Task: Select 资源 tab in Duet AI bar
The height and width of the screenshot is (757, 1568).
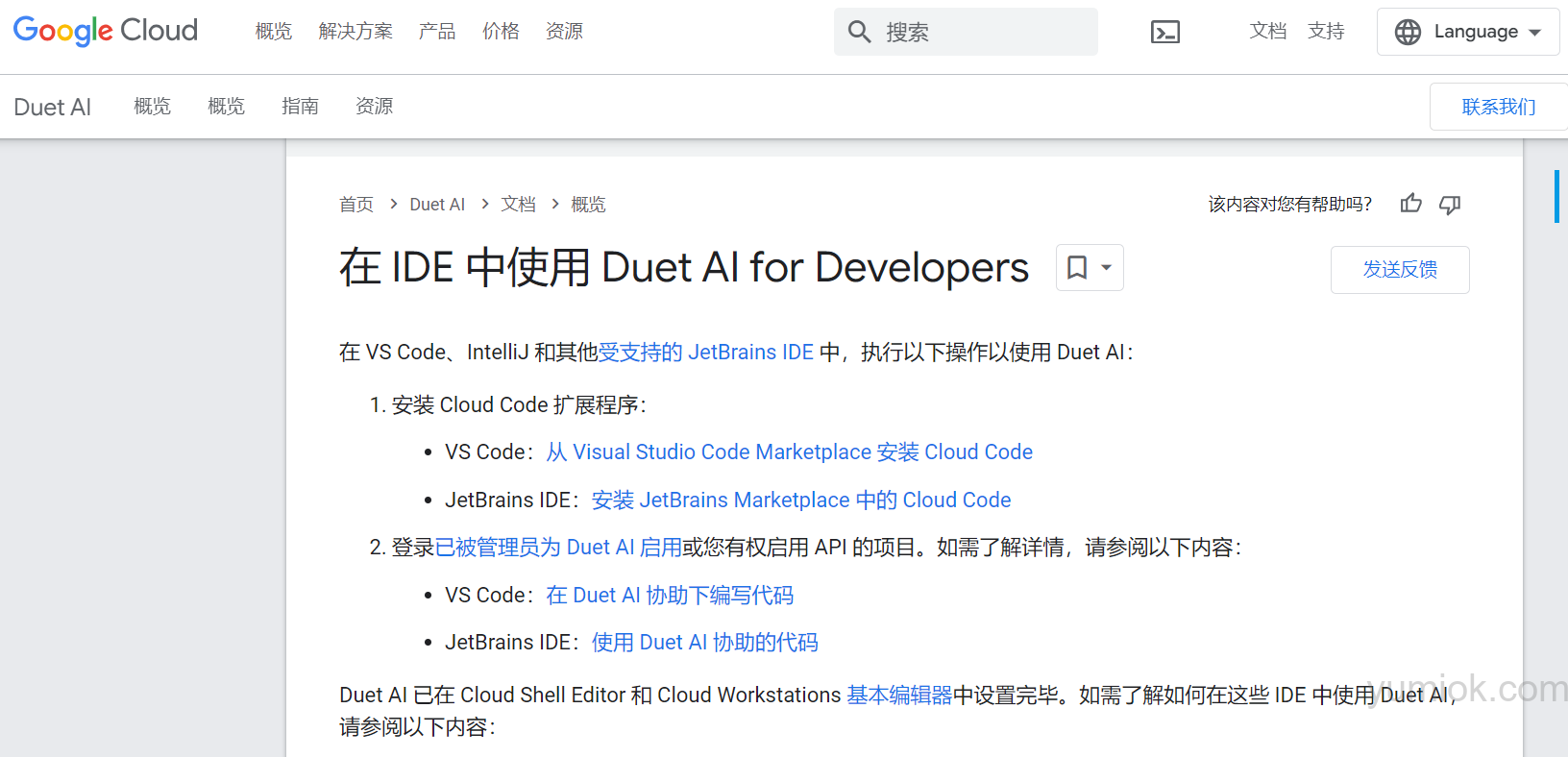Action: click(x=375, y=106)
